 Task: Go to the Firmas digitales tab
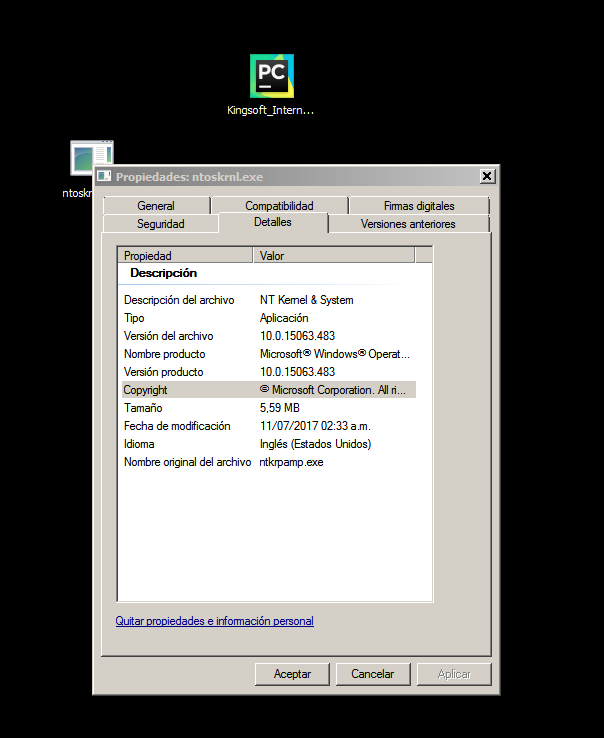tap(418, 206)
